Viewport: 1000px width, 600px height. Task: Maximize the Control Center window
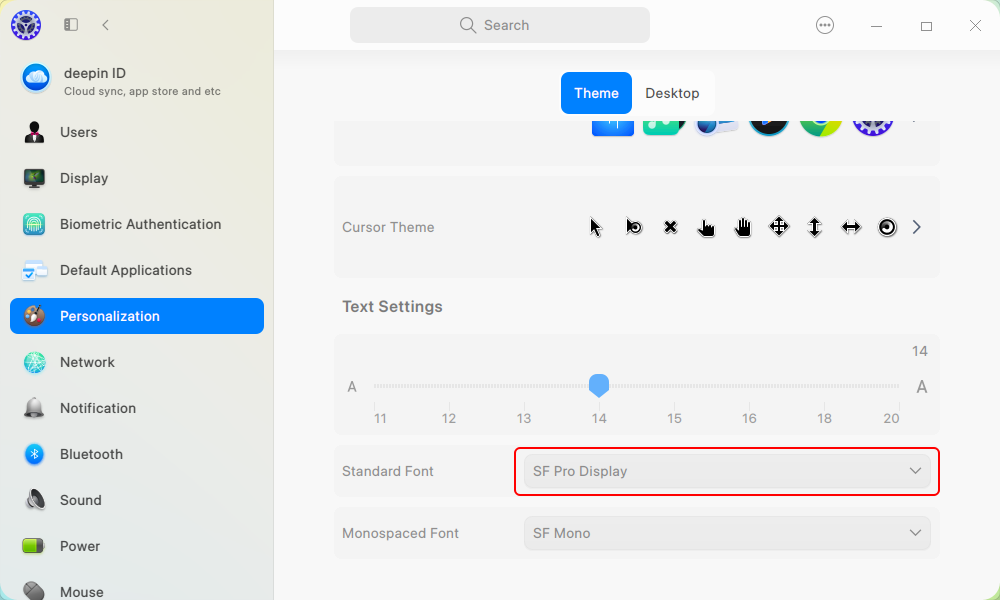pos(926,26)
